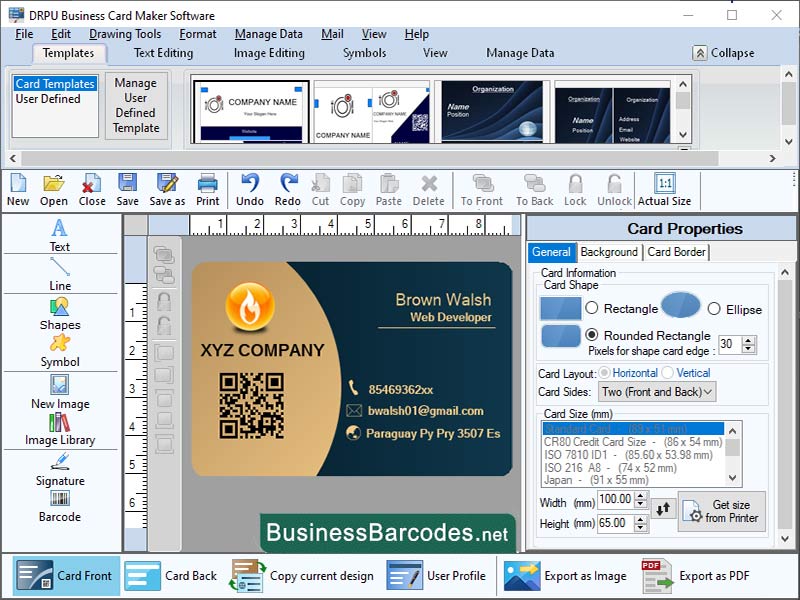Switch to the Background tab
800x600 pixels.
pos(609,252)
